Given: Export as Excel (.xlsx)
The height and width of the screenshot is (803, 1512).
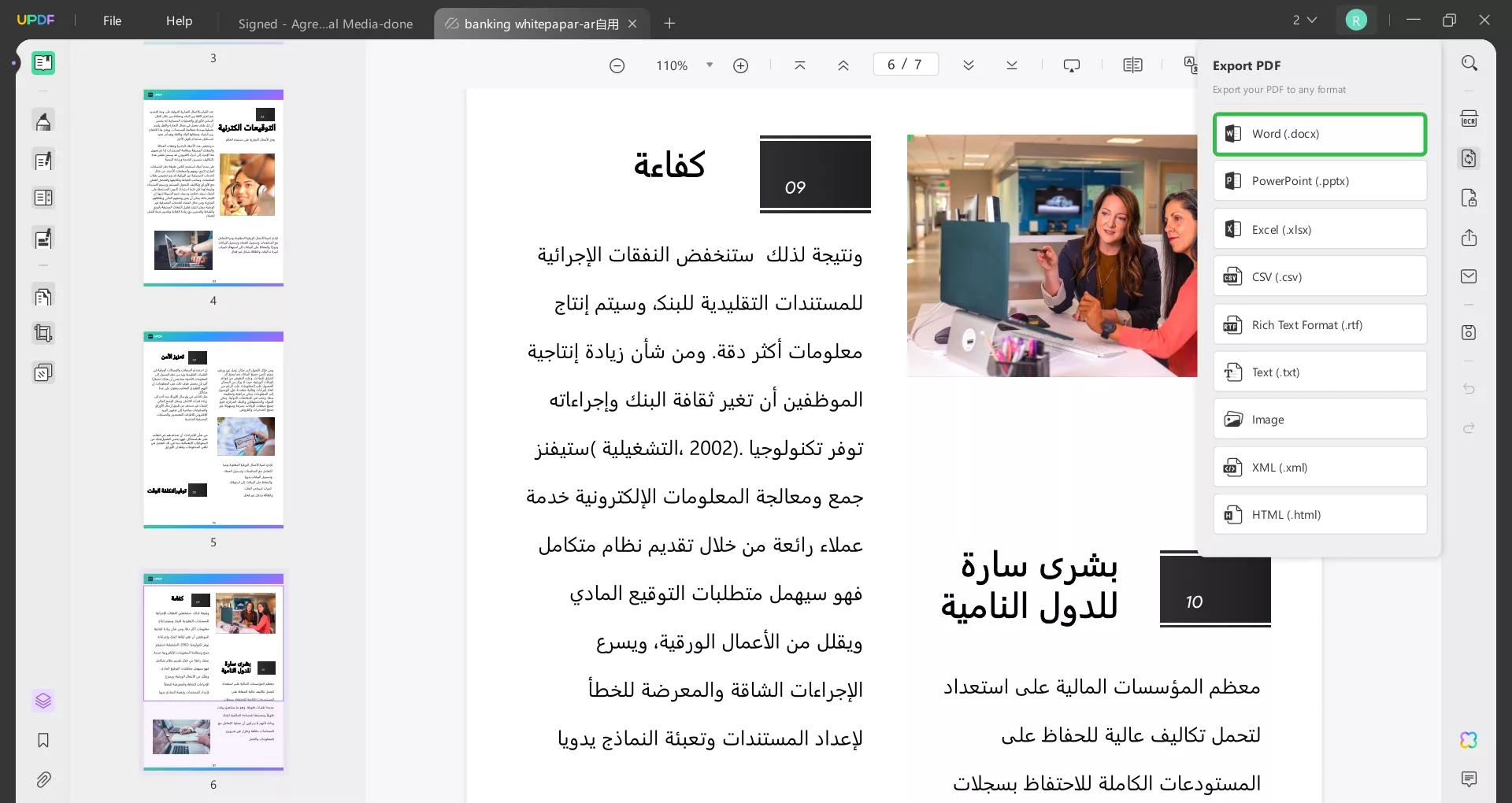Looking at the screenshot, I should click(1320, 229).
